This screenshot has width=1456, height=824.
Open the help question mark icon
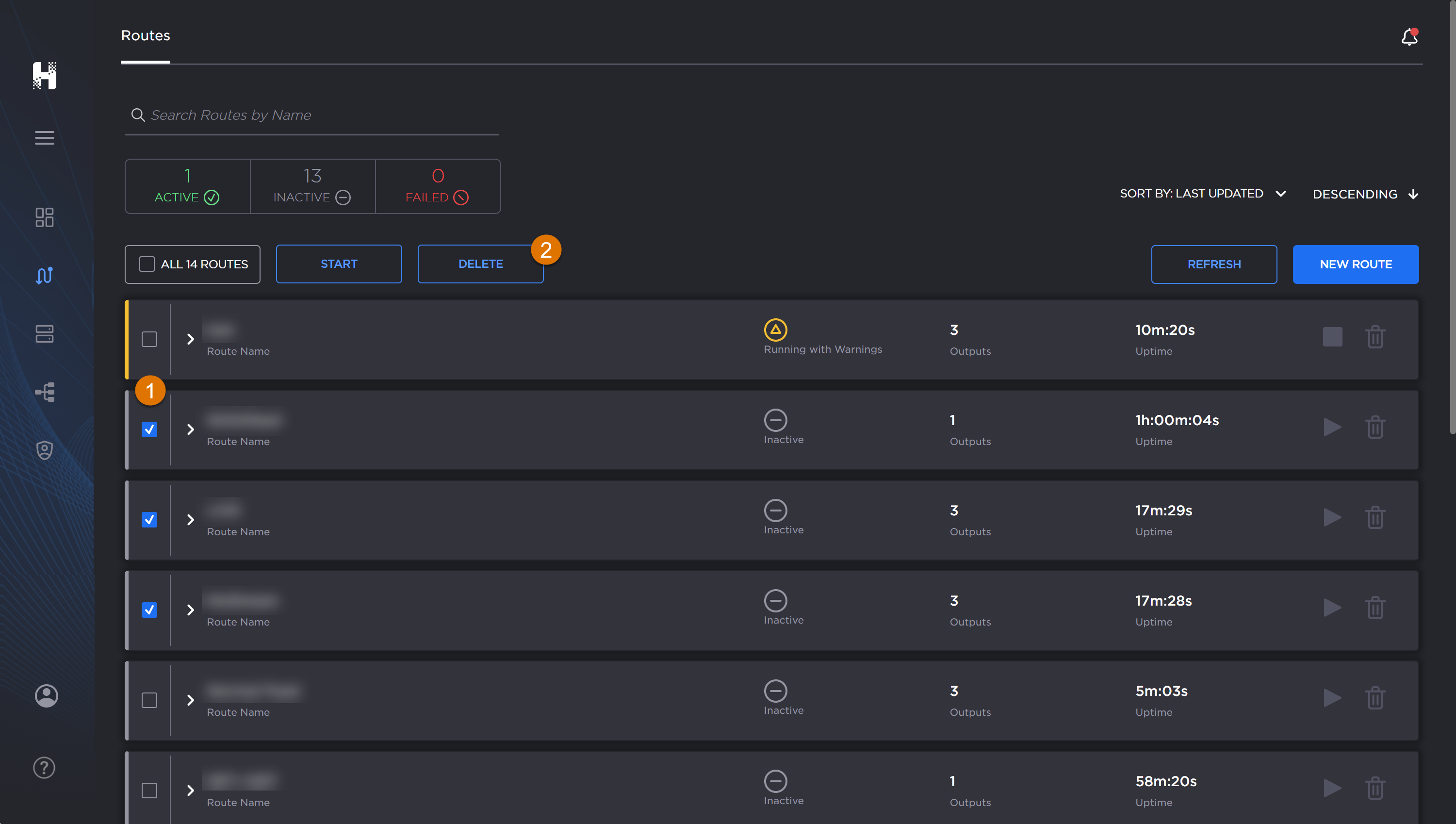coord(44,767)
